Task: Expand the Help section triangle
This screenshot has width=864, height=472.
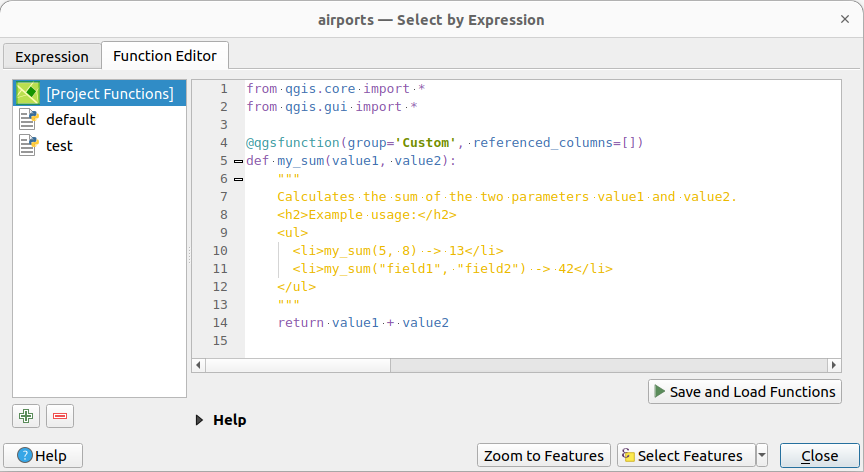Action: coord(199,420)
